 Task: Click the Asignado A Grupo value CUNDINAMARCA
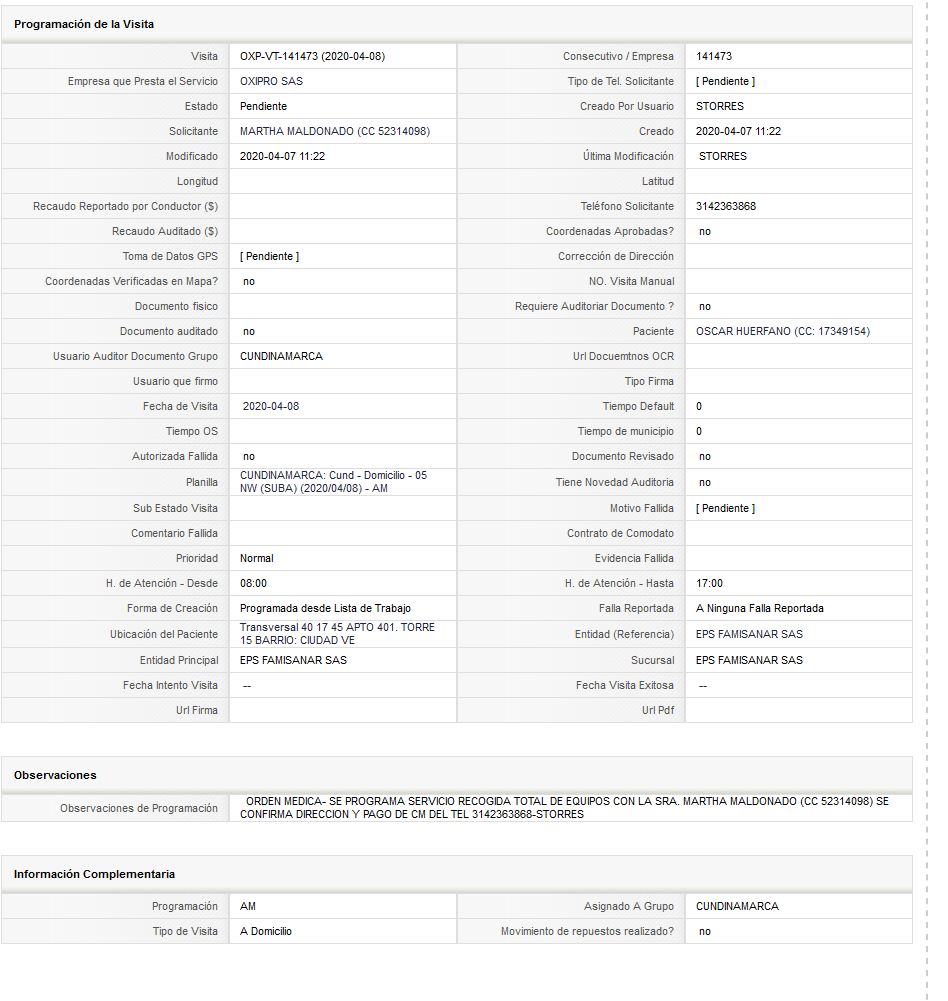point(737,906)
